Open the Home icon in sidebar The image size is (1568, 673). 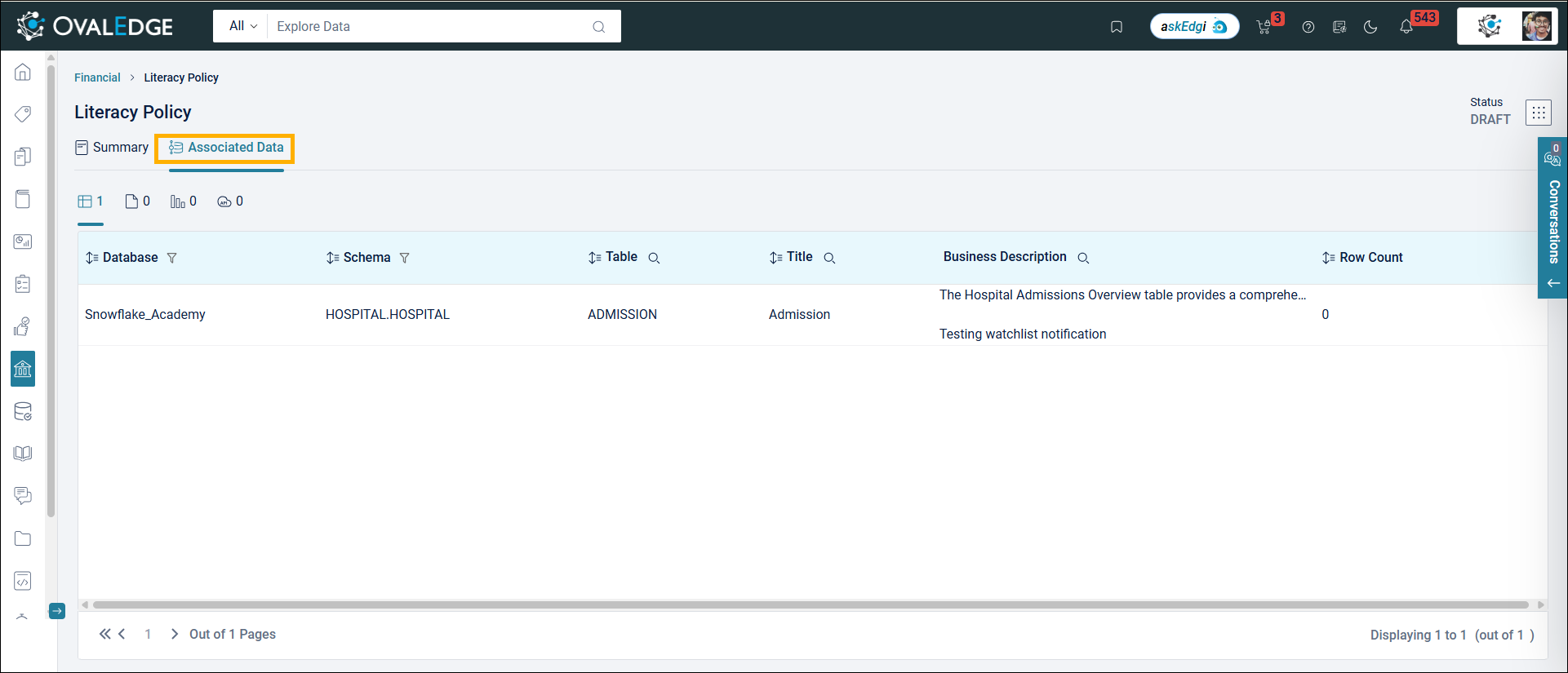click(23, 72)
